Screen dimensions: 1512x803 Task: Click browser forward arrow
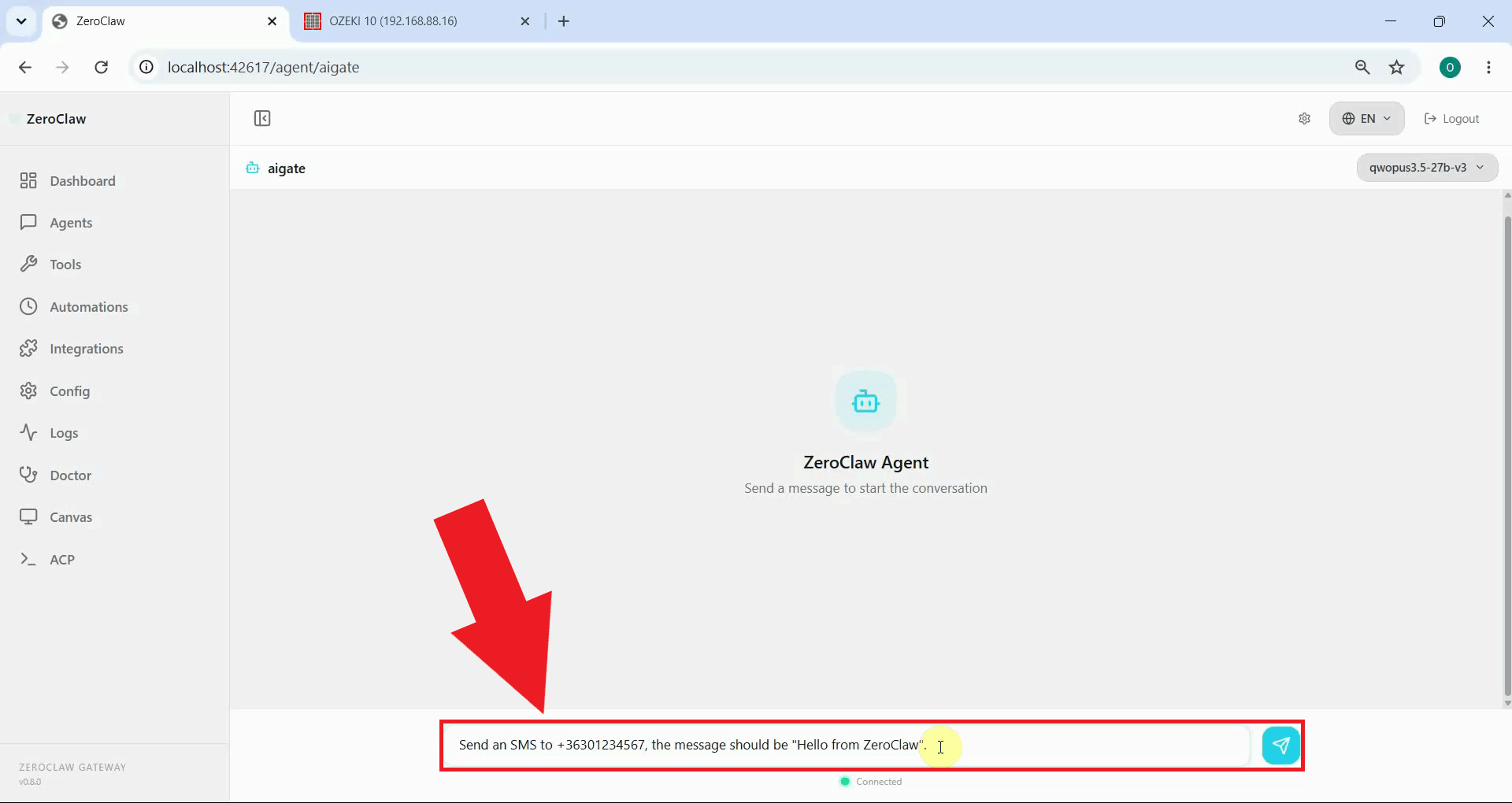(x=62, y=67)
